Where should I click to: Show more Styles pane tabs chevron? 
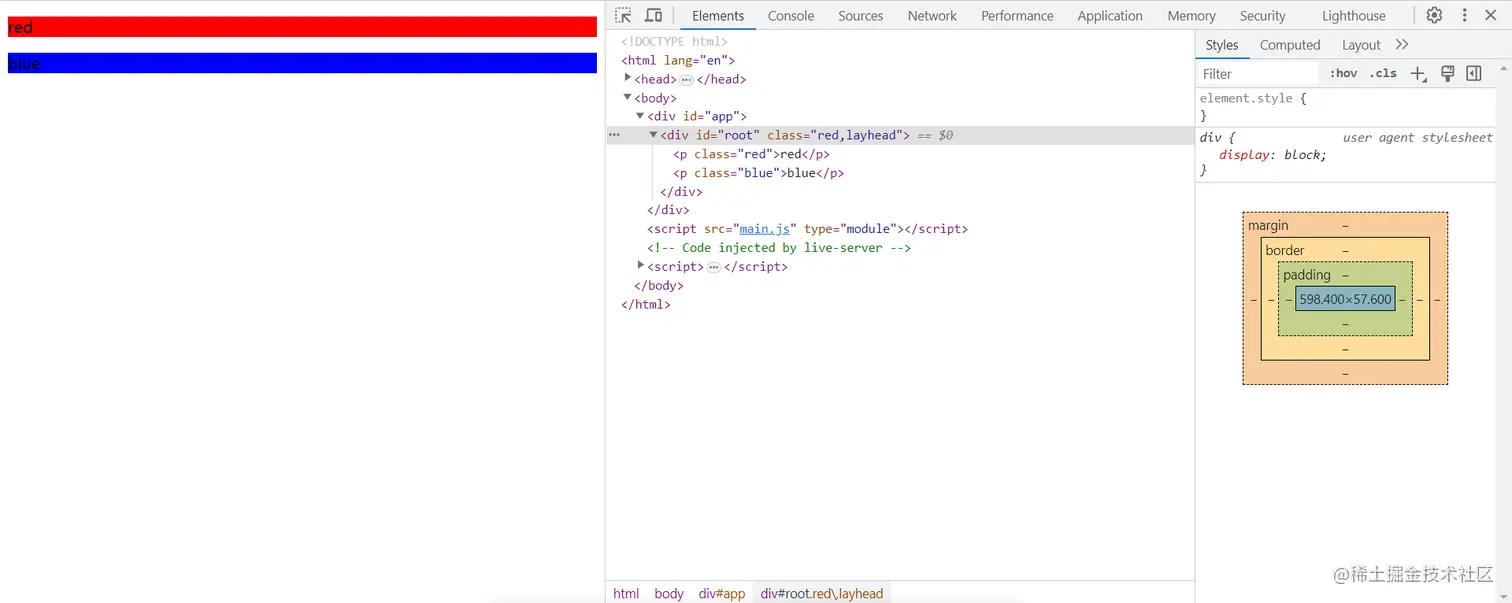(1401, 44)
